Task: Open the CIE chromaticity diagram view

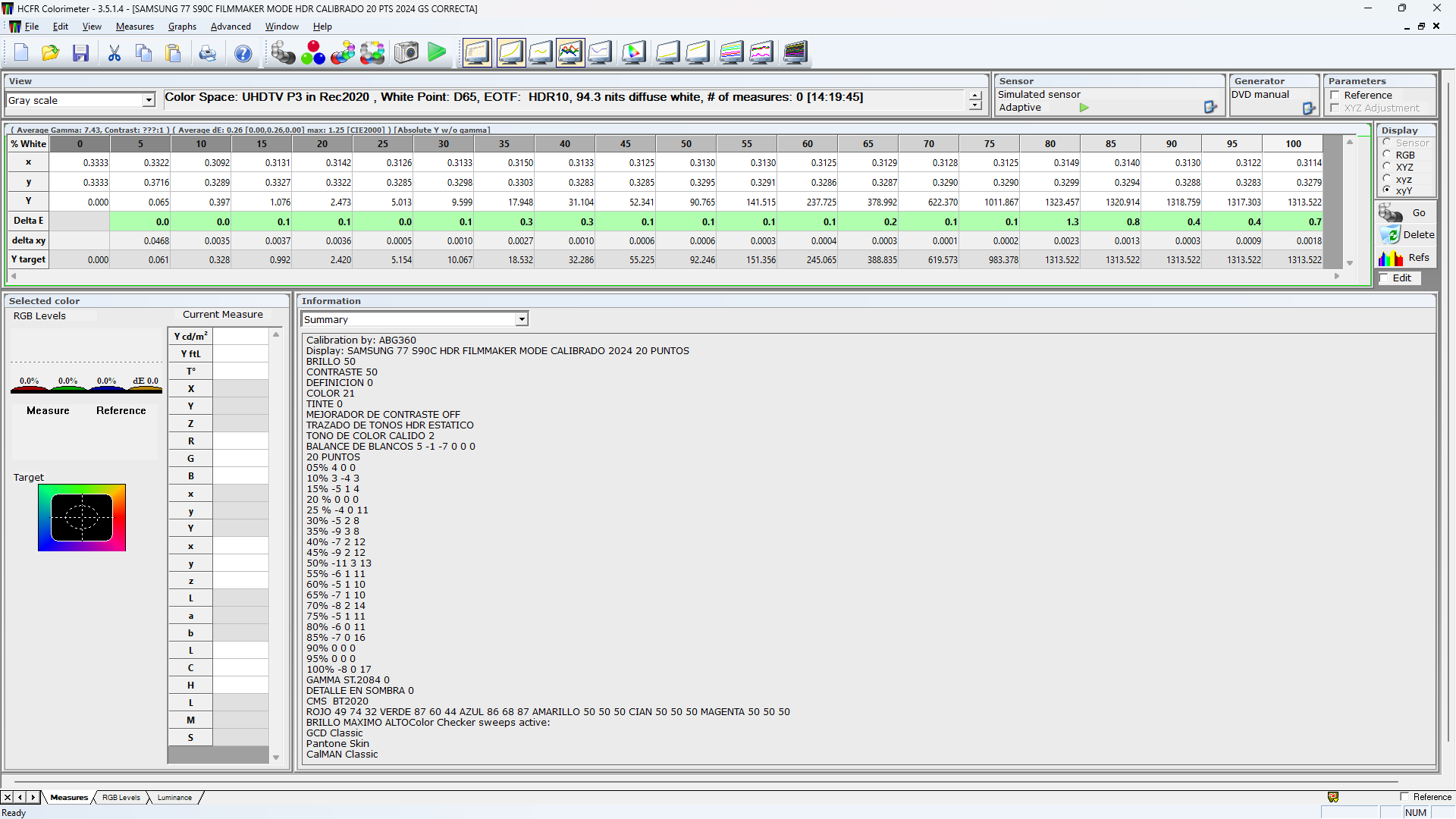Action: click(x=634, y=52)
